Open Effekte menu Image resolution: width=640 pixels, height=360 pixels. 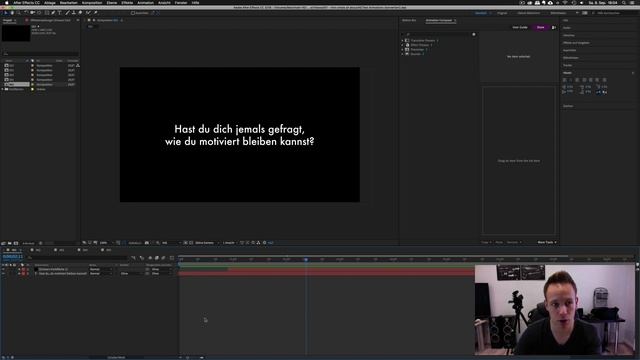tap(127, 2)
